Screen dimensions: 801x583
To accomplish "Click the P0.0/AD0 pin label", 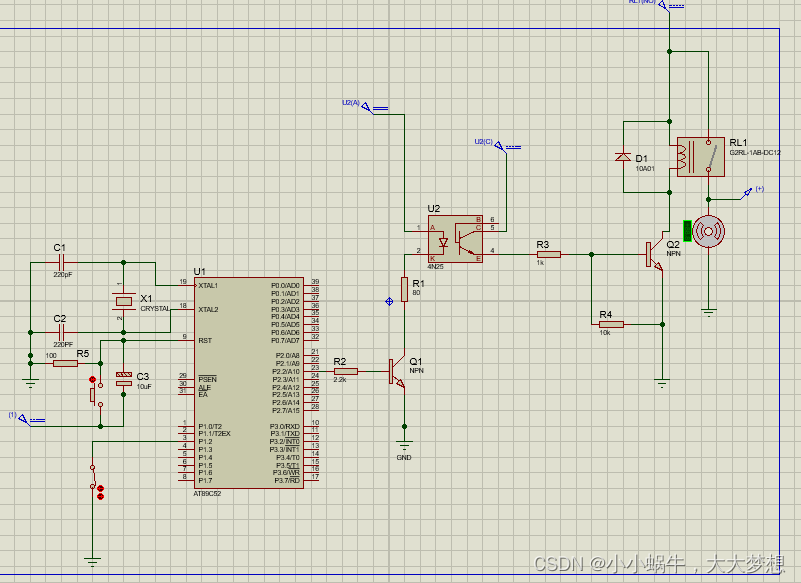I will (x=285, y=286).
